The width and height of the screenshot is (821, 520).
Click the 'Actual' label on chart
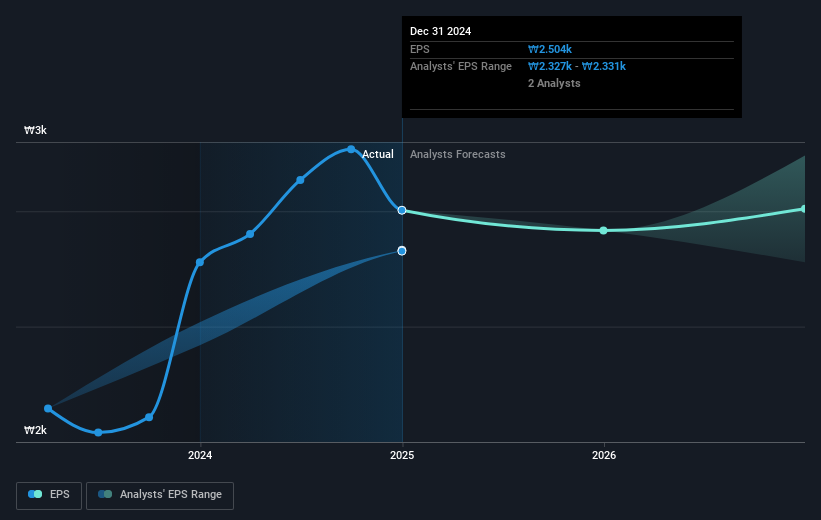pos(378,154)
